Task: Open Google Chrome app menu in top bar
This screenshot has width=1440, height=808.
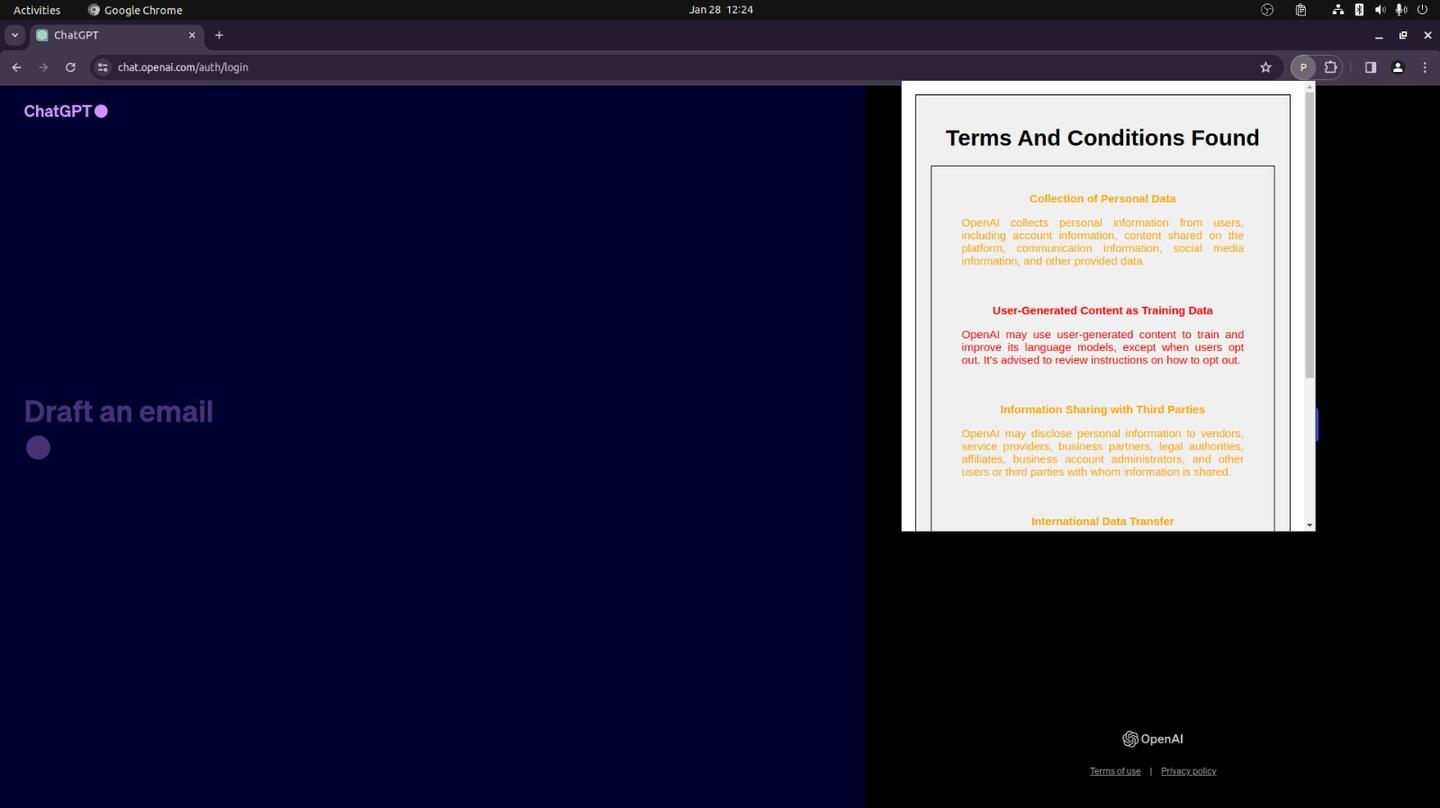Action: pos(135,10)
